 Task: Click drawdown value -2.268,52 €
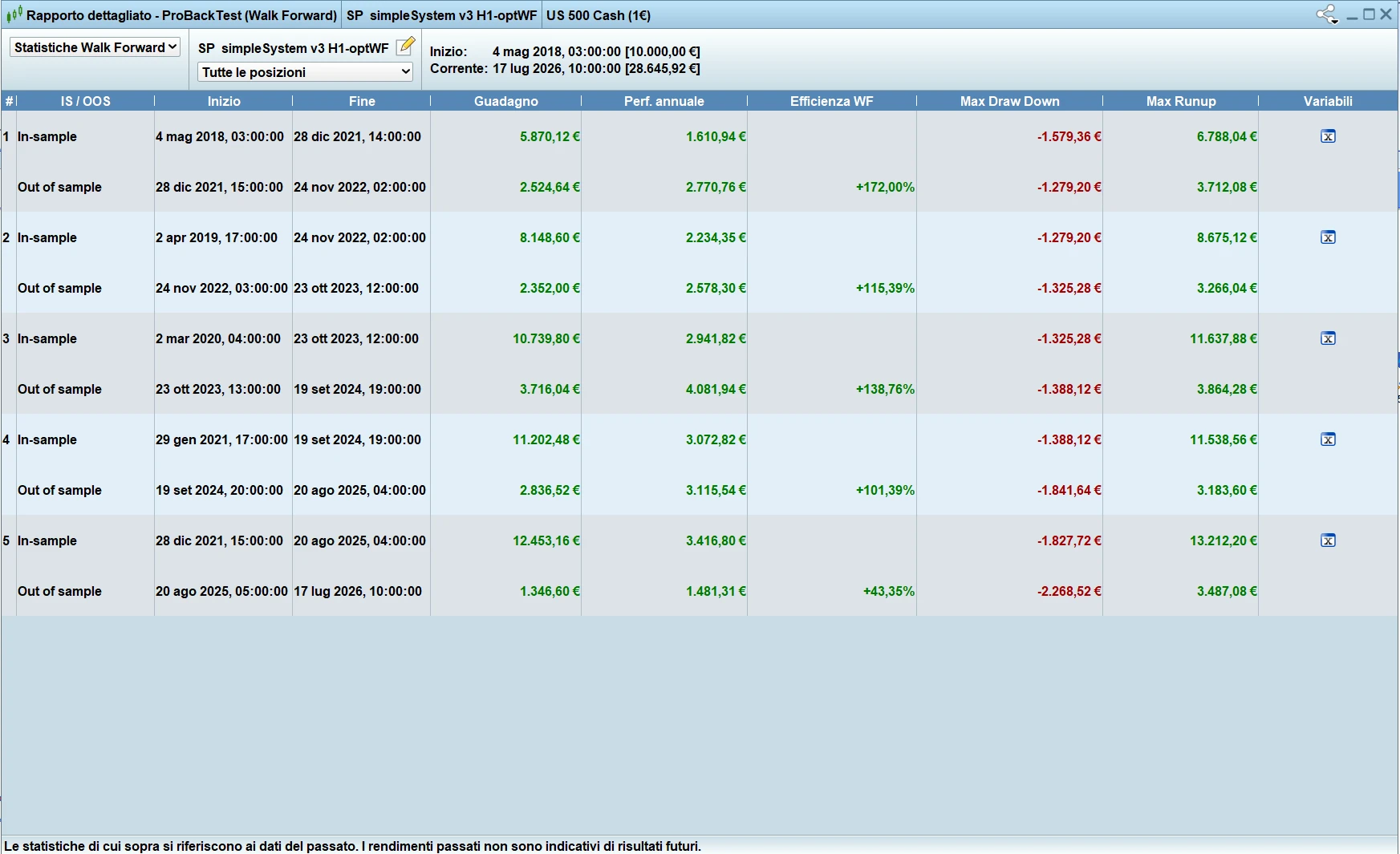[x=1069, y=591]
